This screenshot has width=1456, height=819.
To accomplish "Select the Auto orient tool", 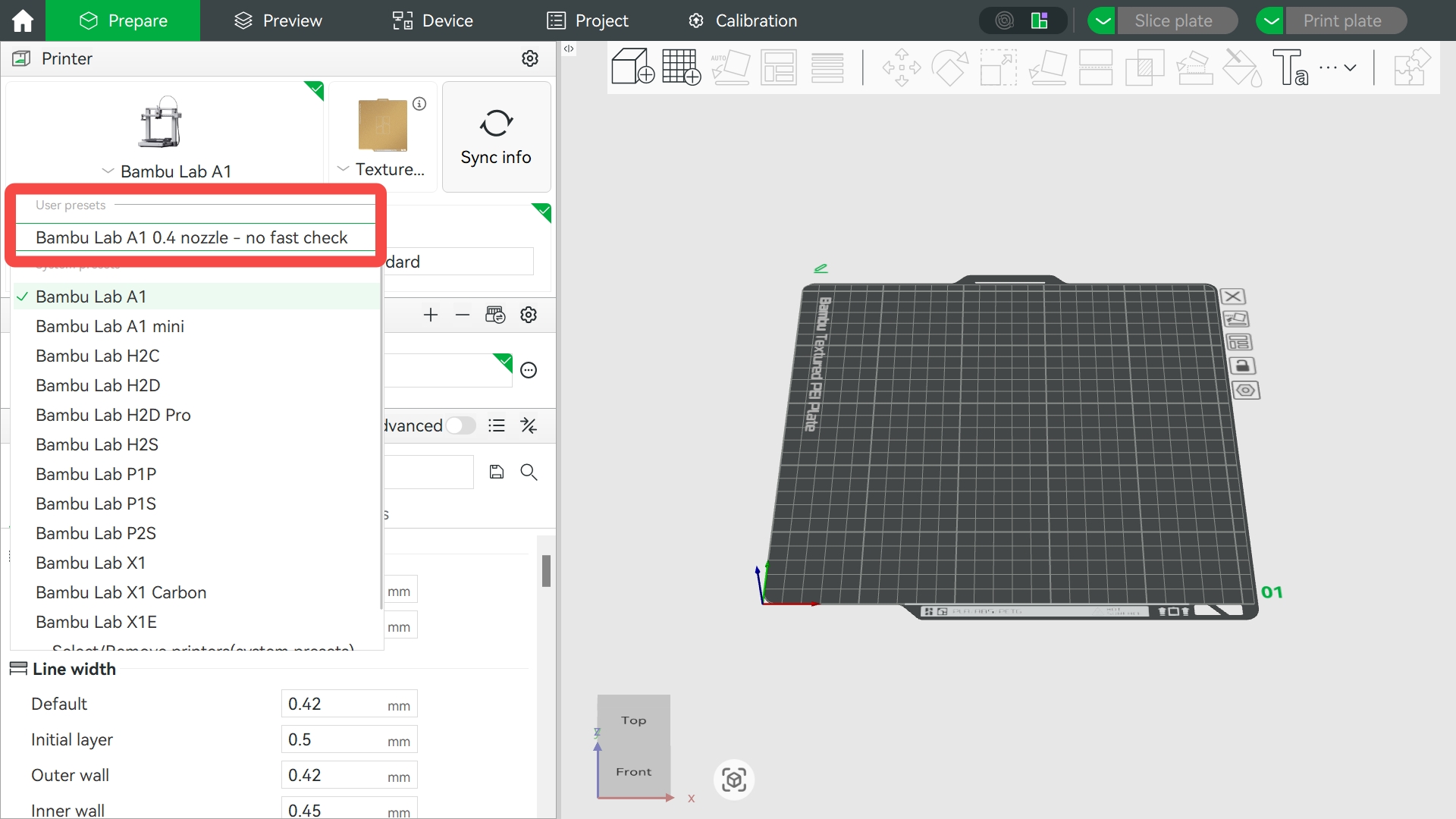I will (x=730, y=67).
